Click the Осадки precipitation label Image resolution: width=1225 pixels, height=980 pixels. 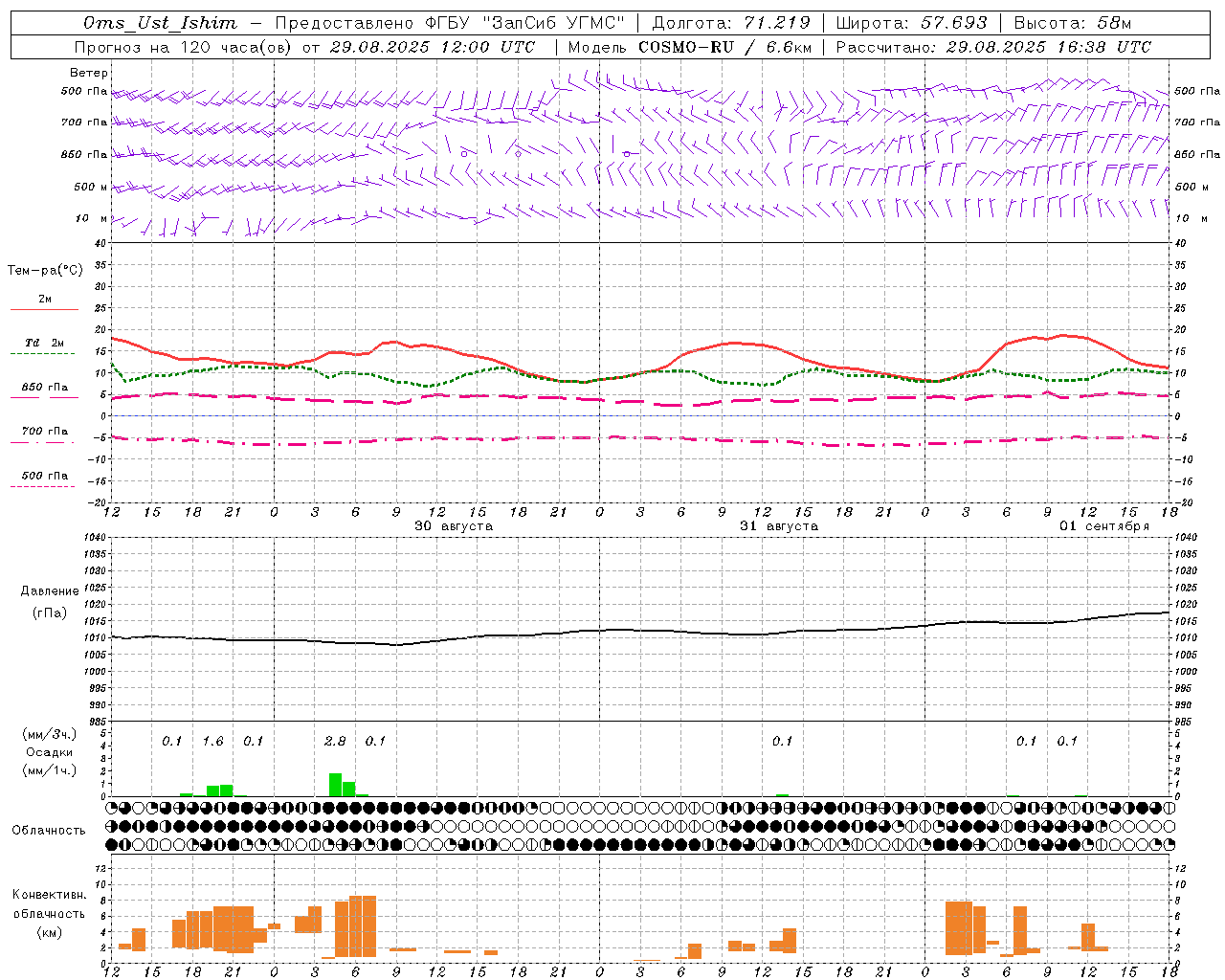pos(50,752)
